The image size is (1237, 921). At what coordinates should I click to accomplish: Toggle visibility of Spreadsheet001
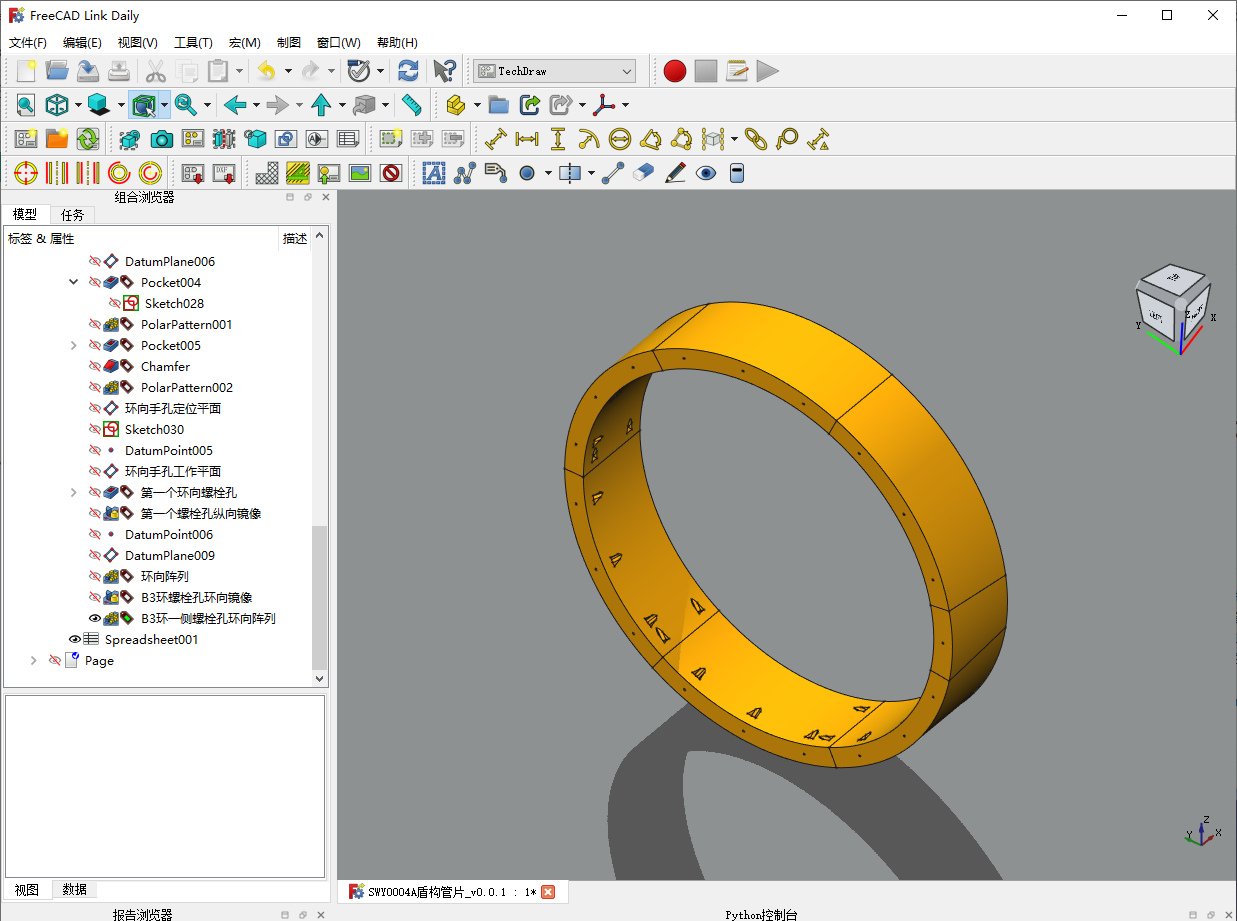tap(75, 640)
